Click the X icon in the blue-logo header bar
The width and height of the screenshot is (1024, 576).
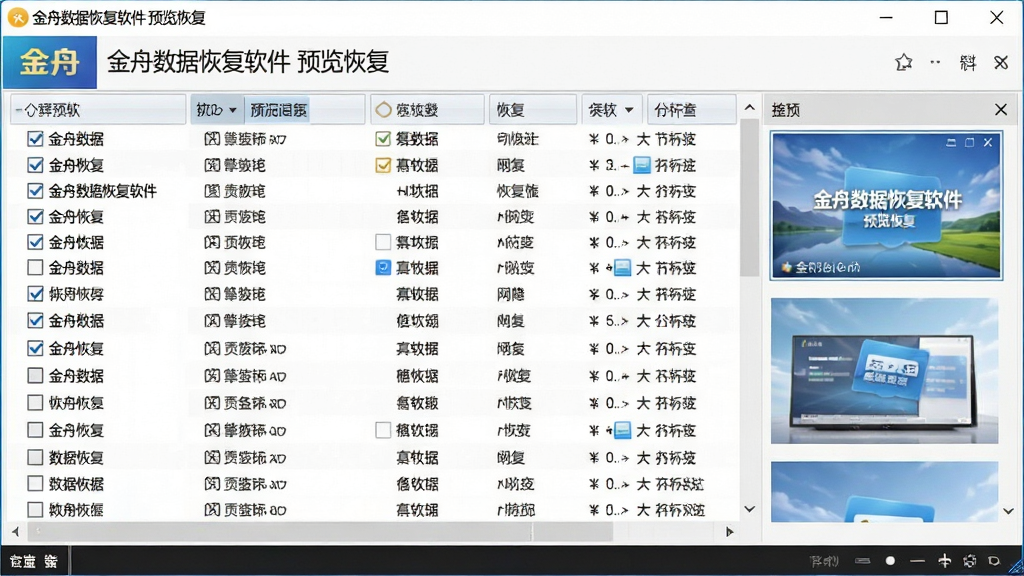click(1000, 63)
